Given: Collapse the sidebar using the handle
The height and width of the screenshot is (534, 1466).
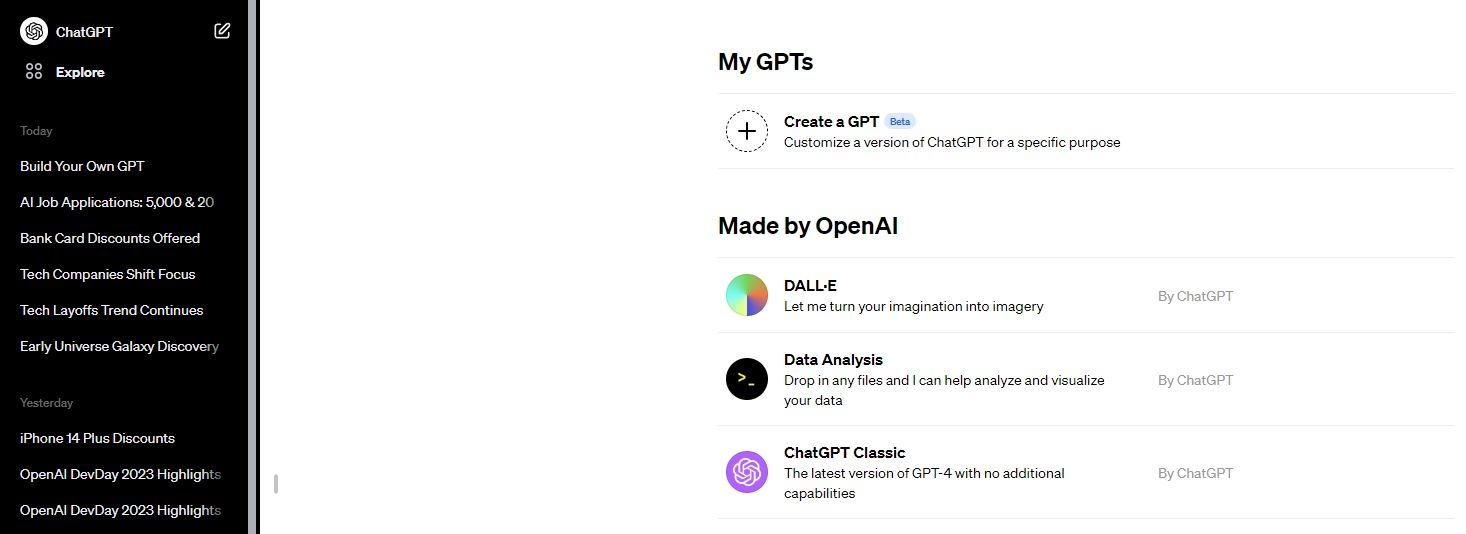Looking at the screenshot, I should click(x=275, y=484).
